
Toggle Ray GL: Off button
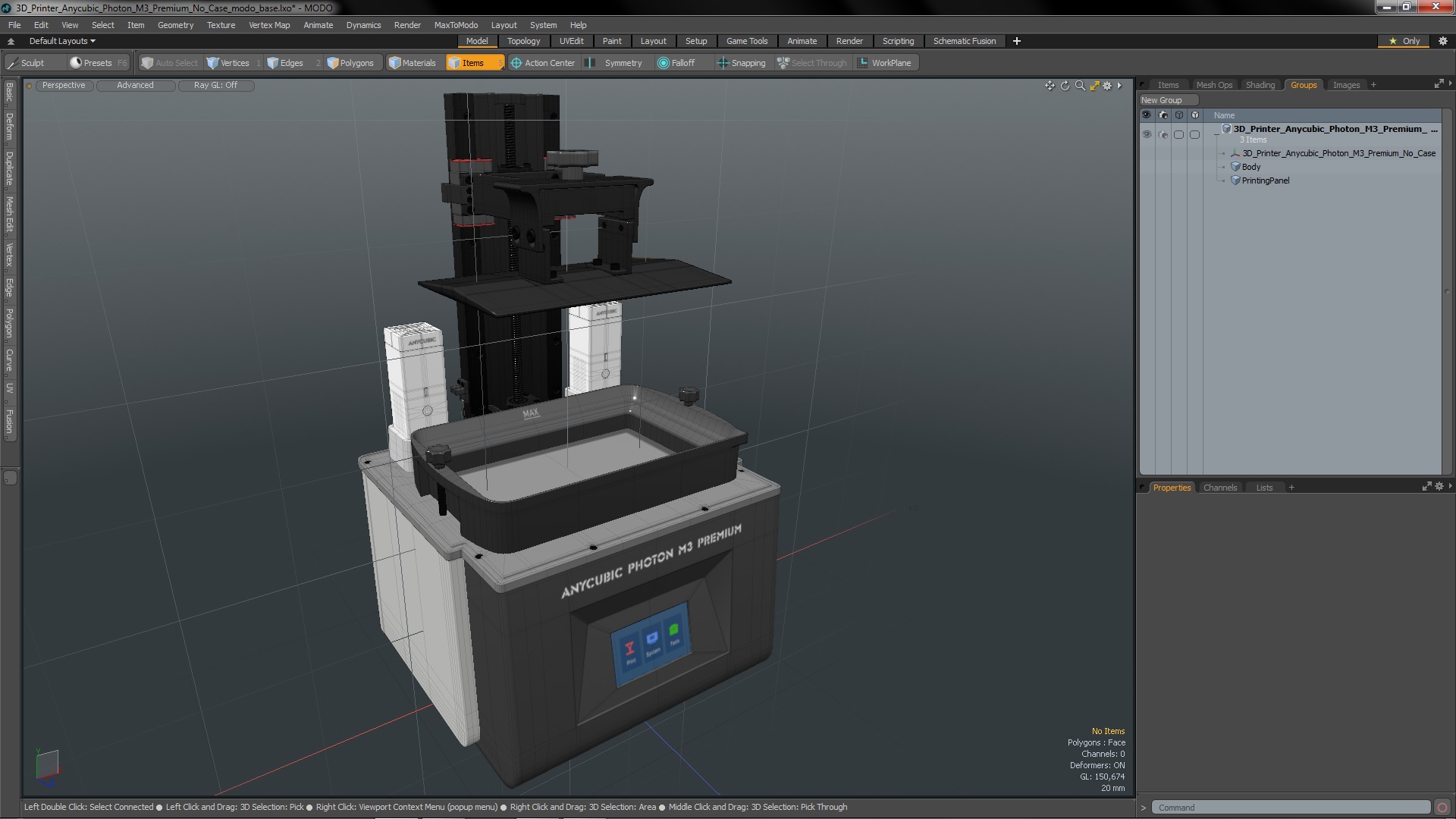(215, 85)
